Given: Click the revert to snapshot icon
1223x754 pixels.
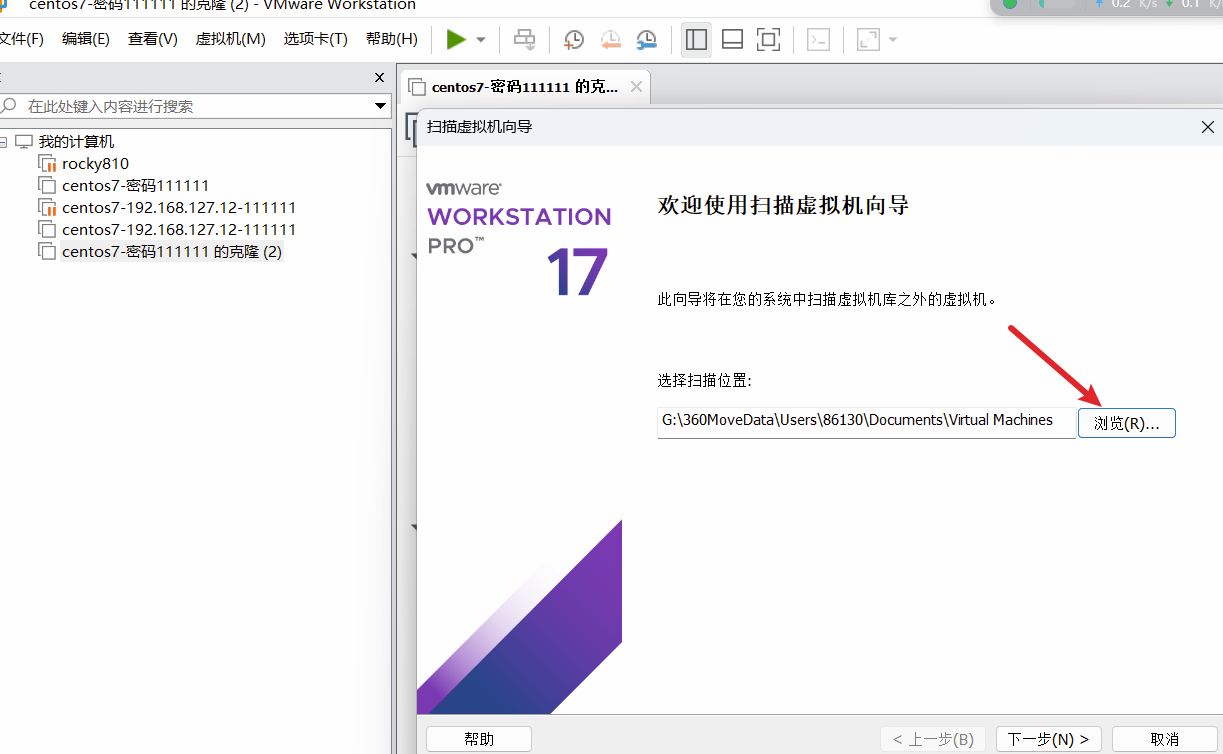Looking at the screenshot, I should pos(610,39).
